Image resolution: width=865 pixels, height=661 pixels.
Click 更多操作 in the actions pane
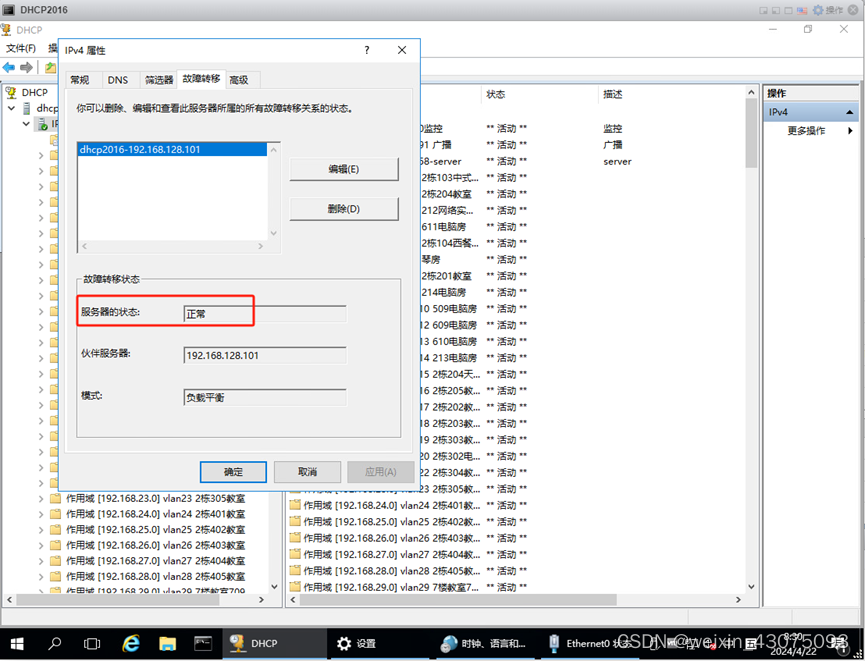coord(806,131)
